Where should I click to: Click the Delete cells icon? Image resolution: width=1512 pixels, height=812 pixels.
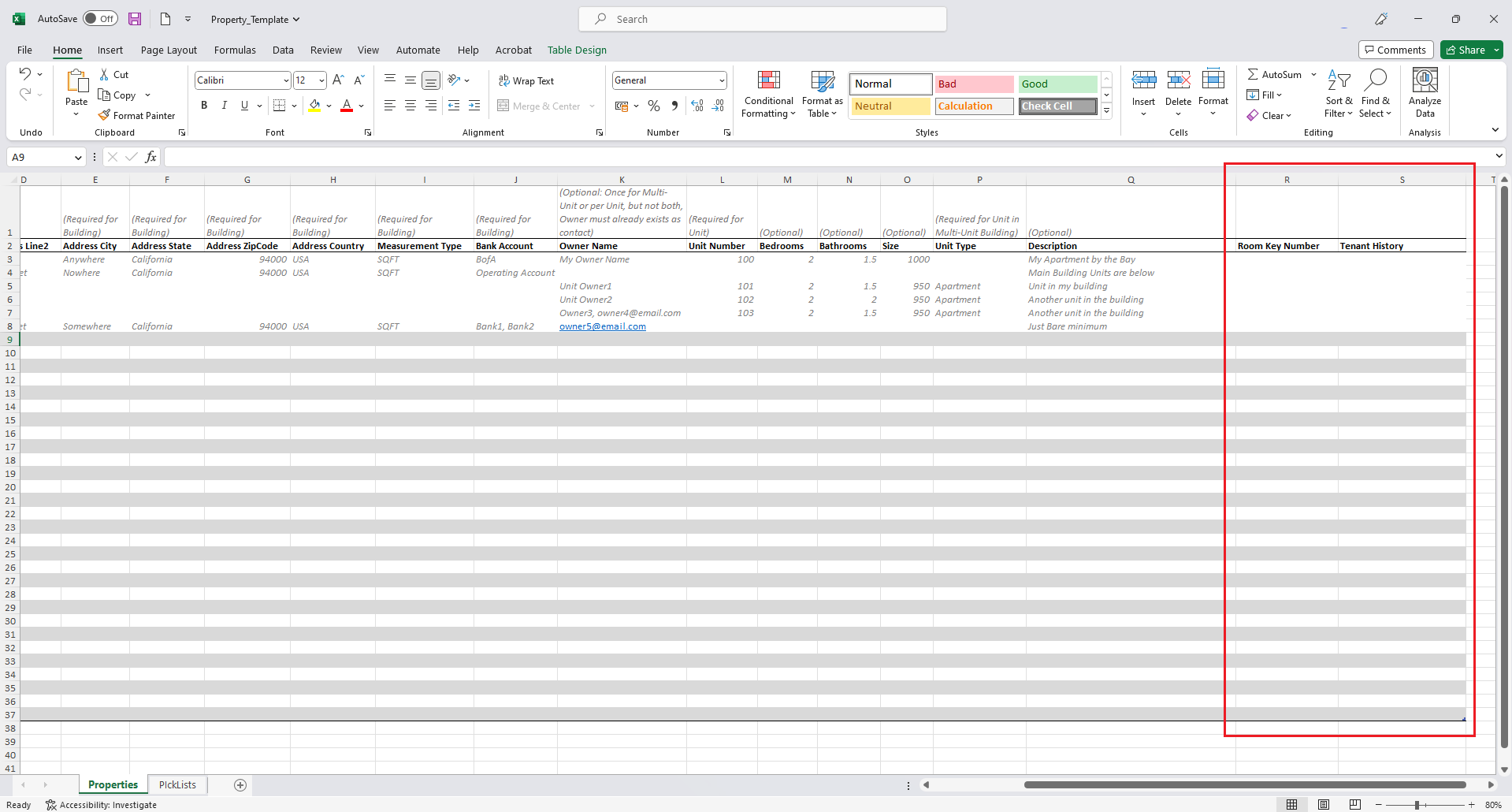tap(1179, 80)
